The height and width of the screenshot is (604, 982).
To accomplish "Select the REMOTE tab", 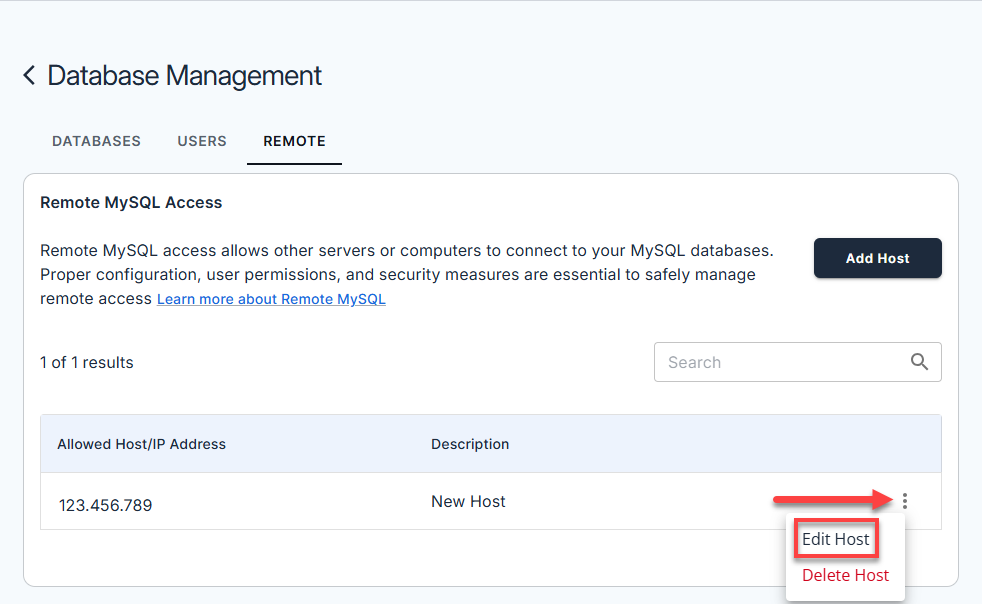I will pyautogui.click(x=294, y=141).
